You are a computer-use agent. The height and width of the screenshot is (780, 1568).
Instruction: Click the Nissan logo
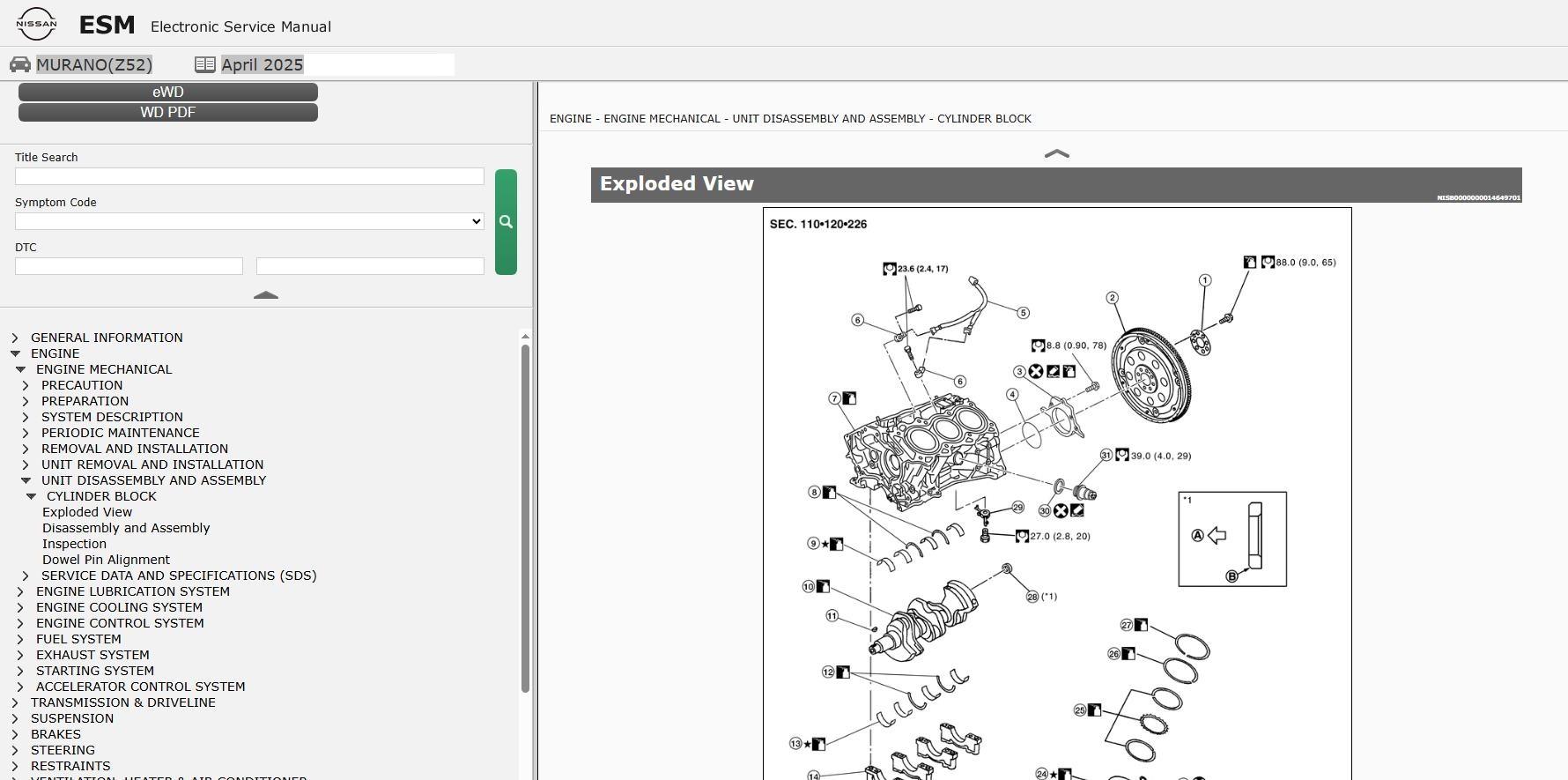(36, 24)
